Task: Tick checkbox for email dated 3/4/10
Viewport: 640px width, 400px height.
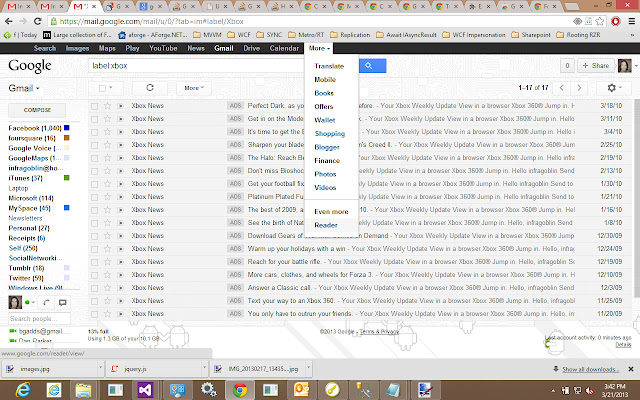Action: 94,132
